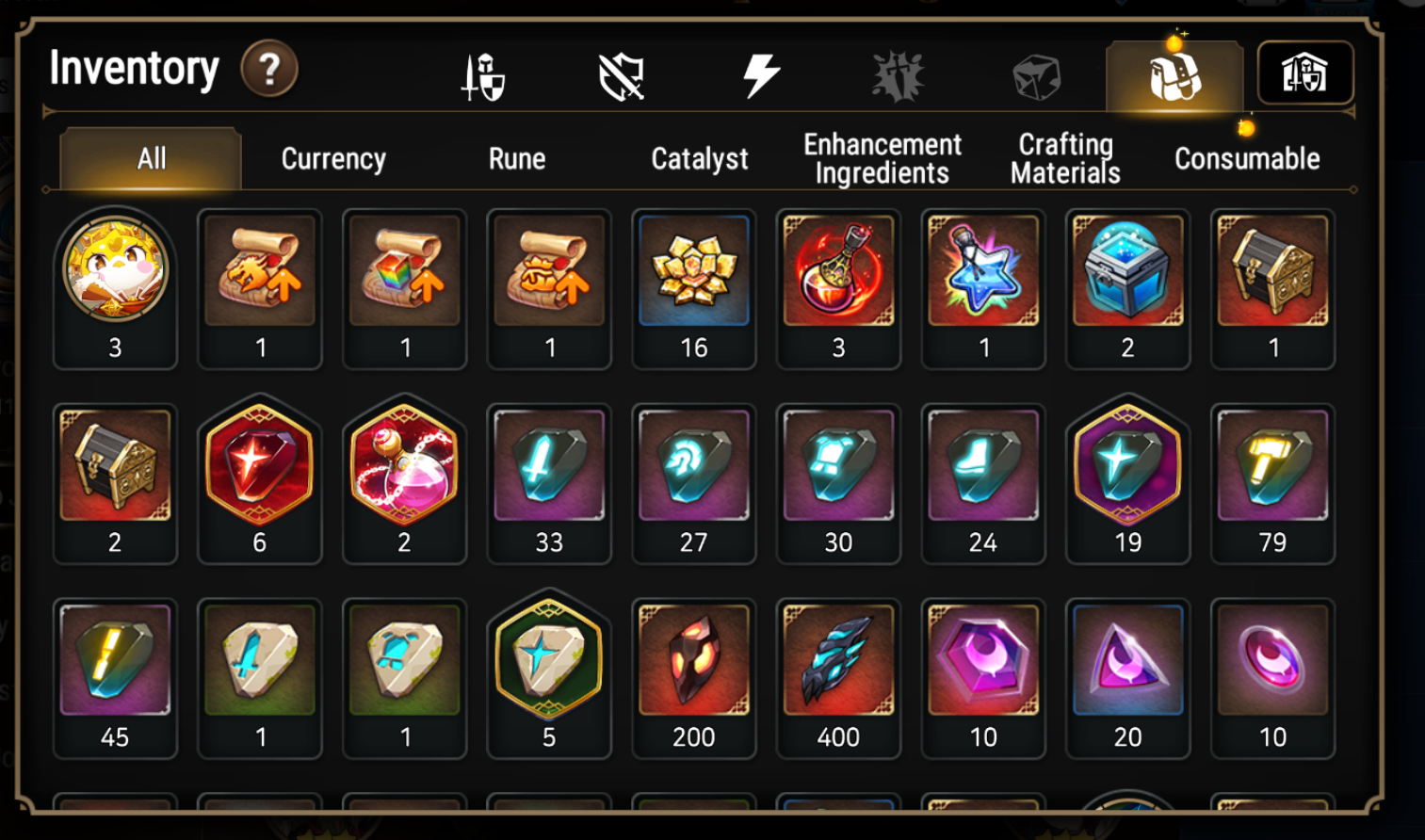This screenshot has width=1425, height=840.
Task: Open the cube box category icon
Action: coord(1036,77)
